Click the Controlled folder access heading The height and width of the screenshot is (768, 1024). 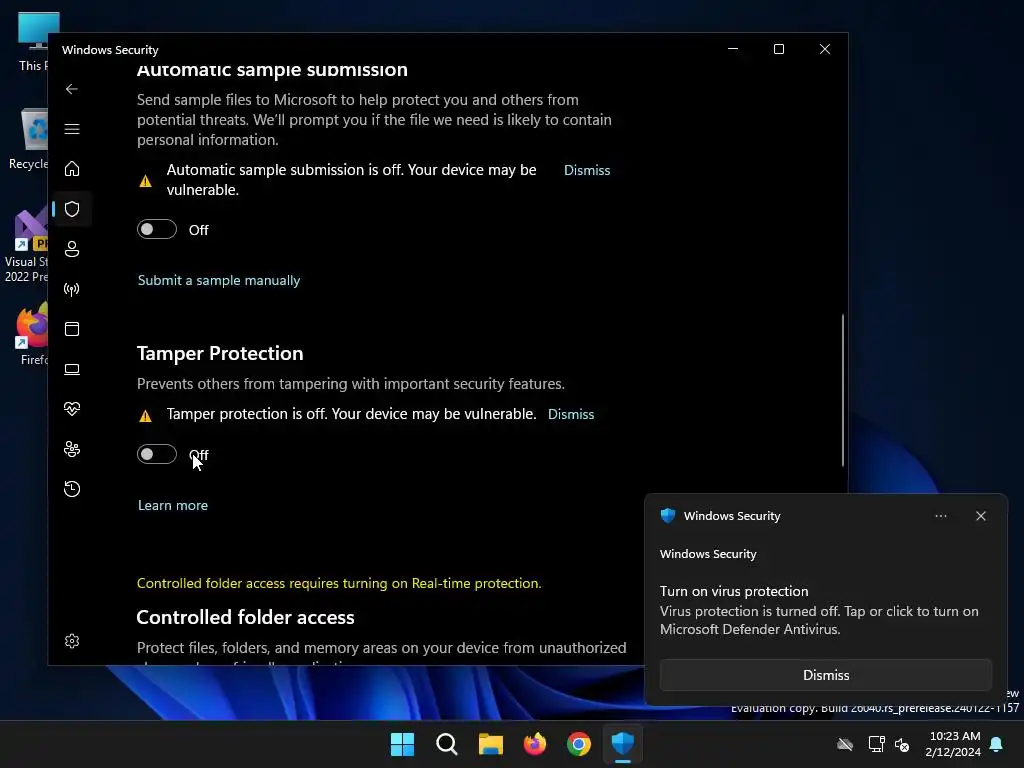[246, 617]
